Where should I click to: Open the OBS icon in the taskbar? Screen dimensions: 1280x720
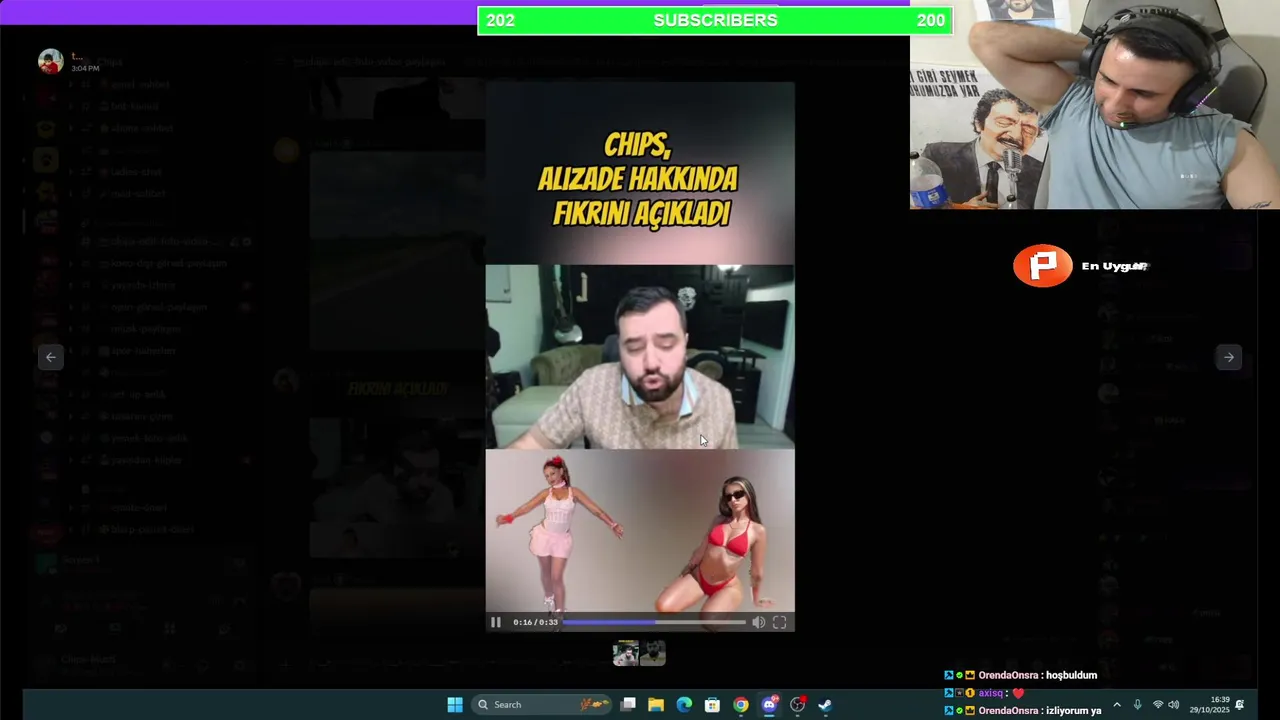click(x=797, y=704)
